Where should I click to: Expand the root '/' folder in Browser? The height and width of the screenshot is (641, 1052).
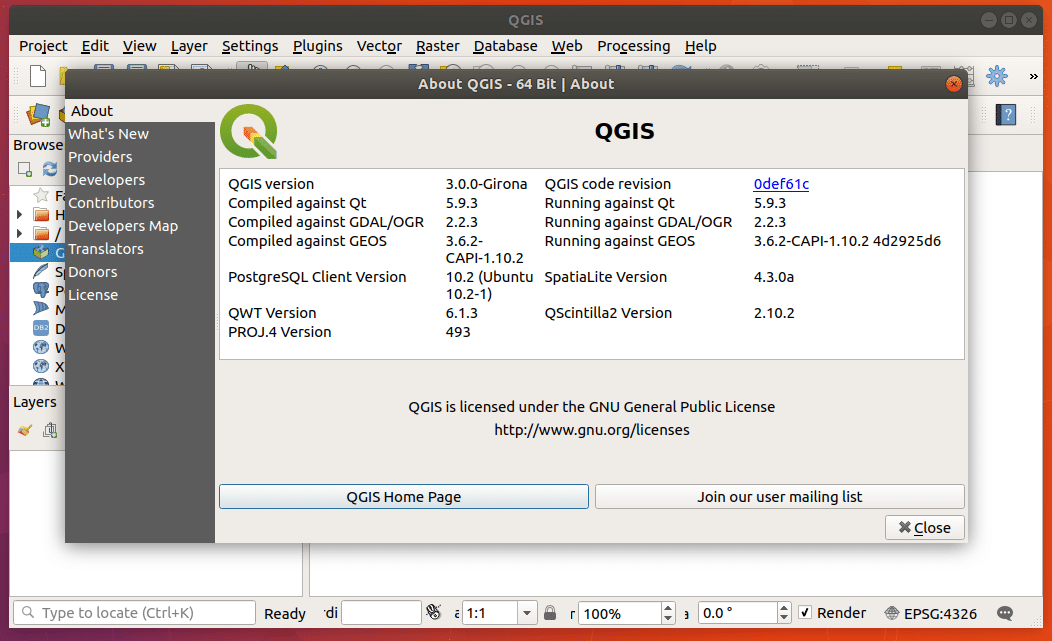pyautogui.click(x=19, y=234)
